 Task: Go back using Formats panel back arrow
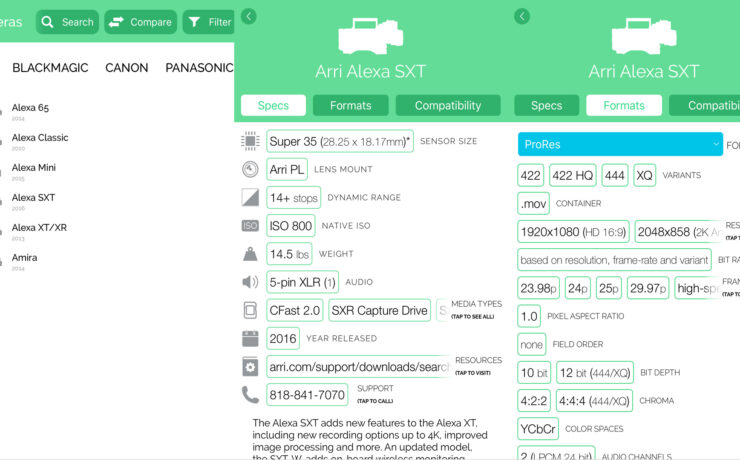point(522,17)
